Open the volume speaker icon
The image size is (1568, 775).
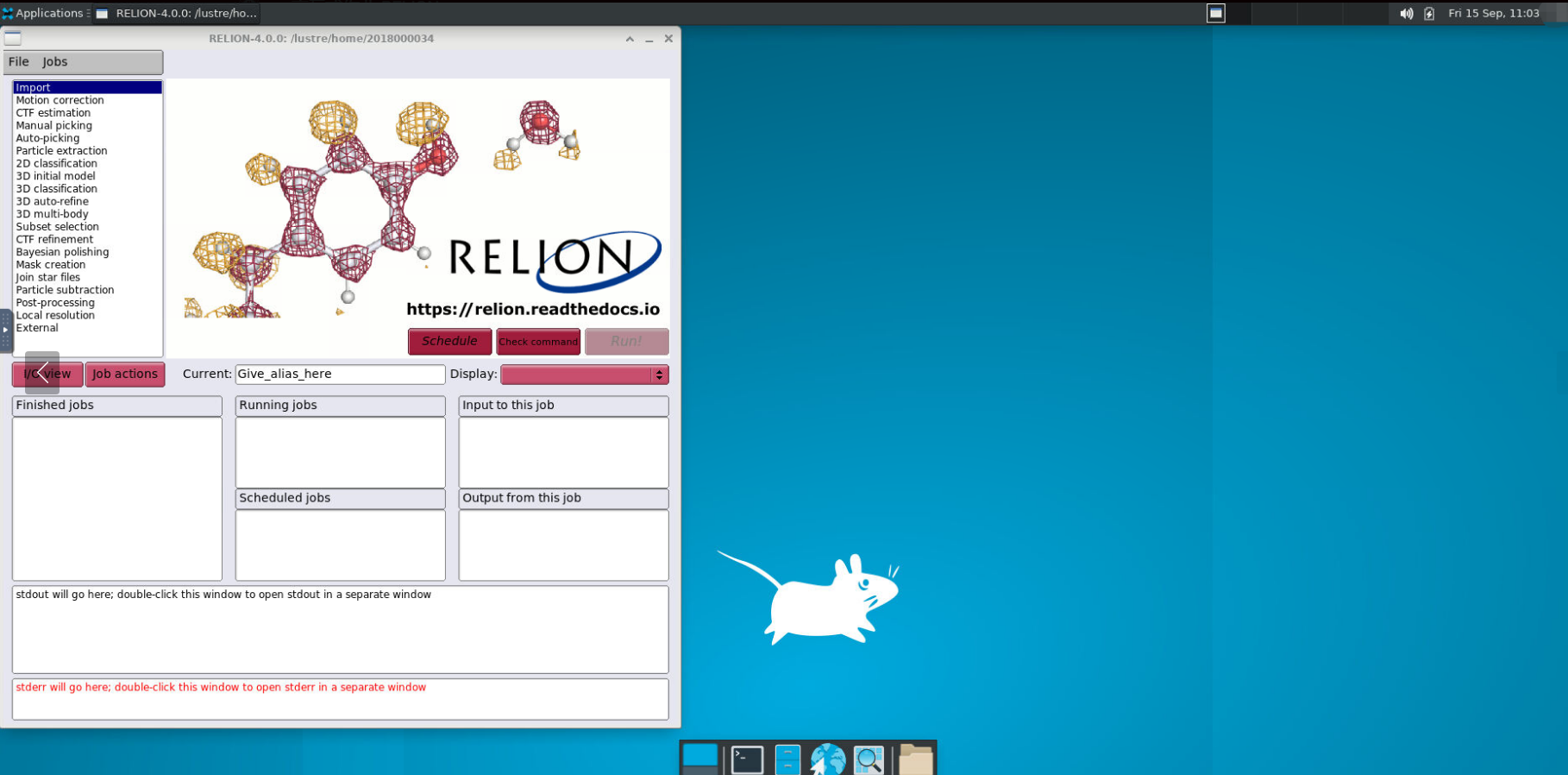(x=1406, y=13)
